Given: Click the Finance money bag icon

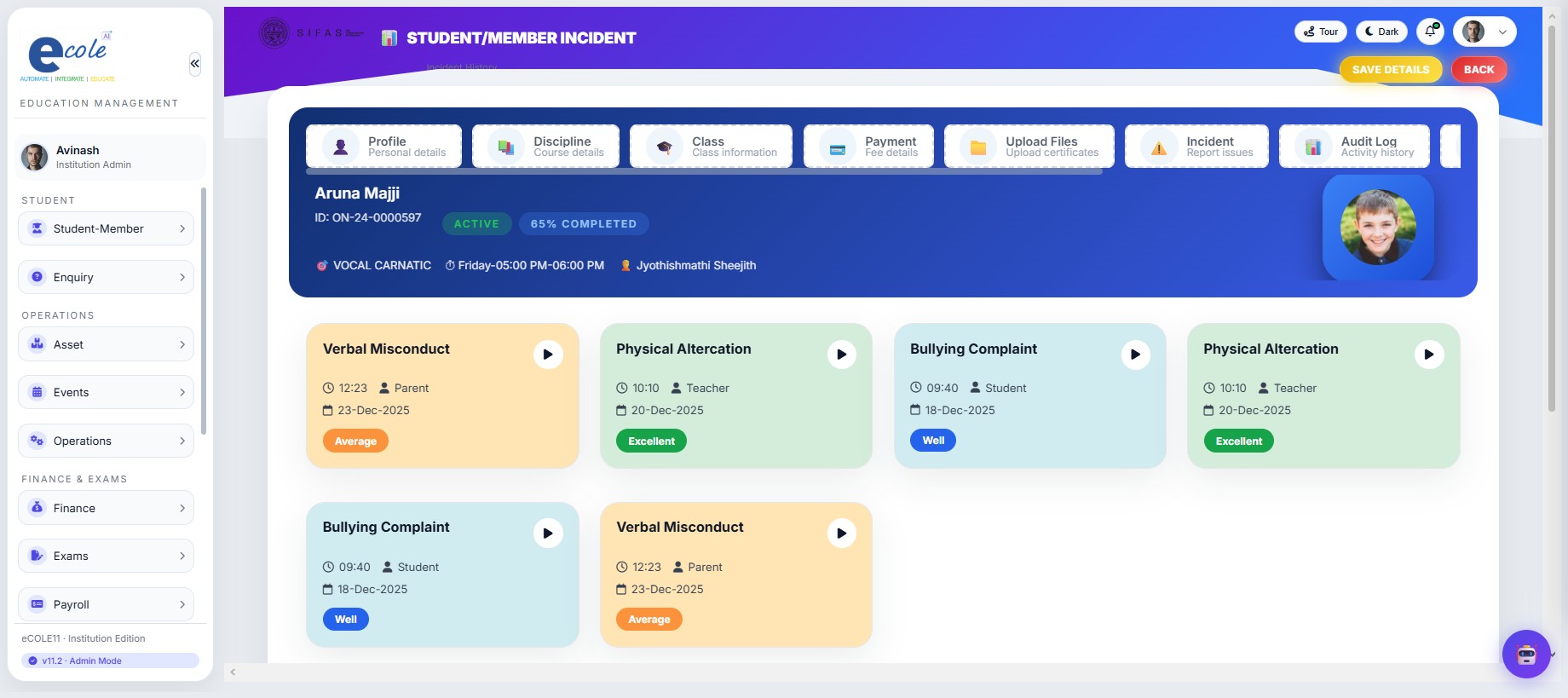Looking at the screenshot, I should coord(37,508).
